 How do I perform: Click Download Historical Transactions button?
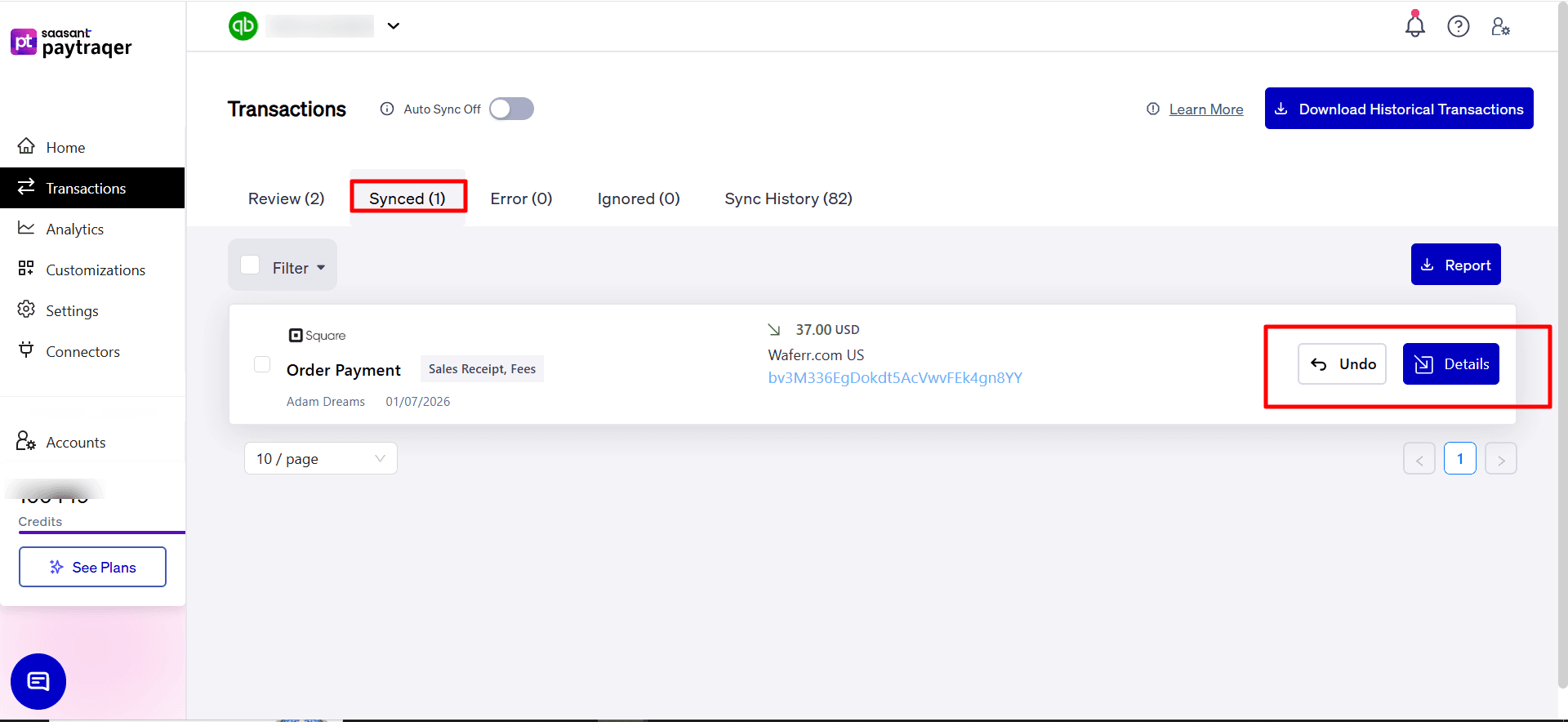click(1399, 109)
